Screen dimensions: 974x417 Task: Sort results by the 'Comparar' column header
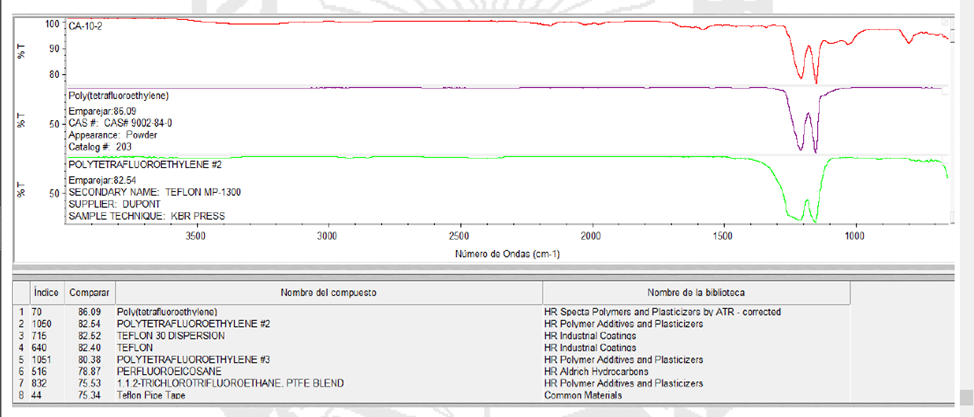80,293
